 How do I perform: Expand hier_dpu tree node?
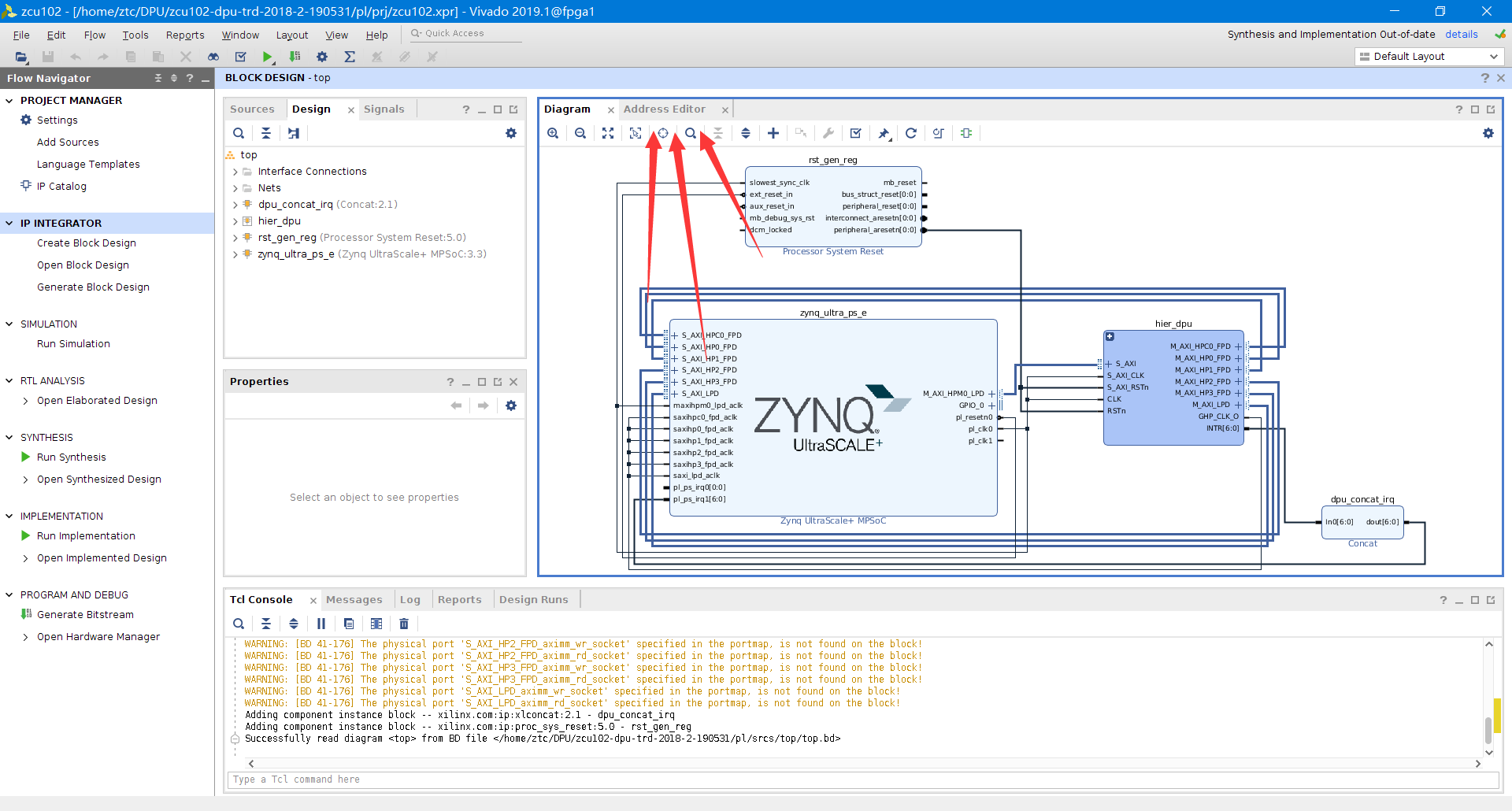235,221
